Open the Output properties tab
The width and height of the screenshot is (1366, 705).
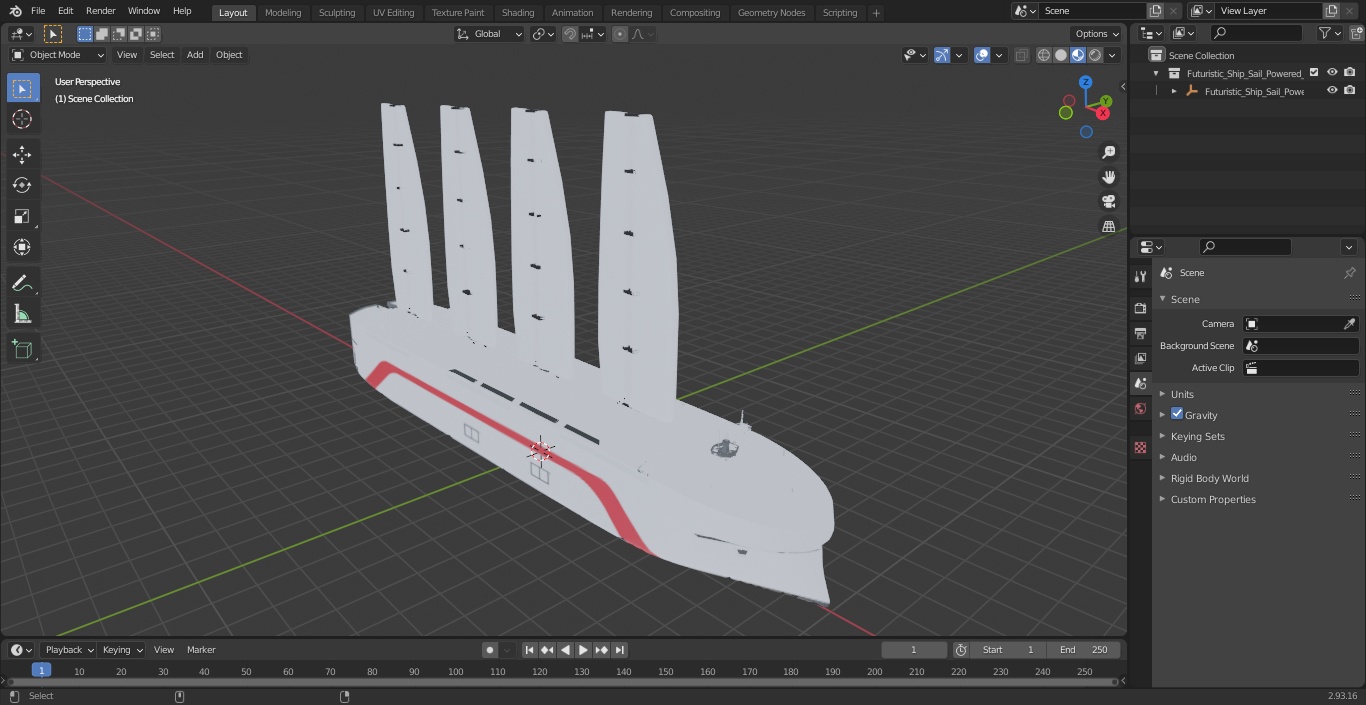click(x=1140, y=334)
